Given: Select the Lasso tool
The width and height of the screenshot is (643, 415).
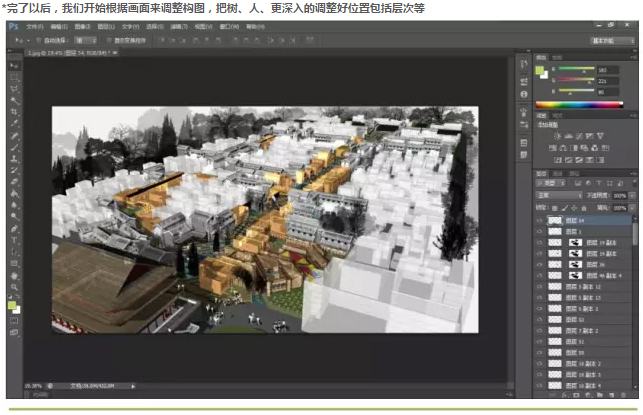Looking at the screenshot, I should (14, 89).
